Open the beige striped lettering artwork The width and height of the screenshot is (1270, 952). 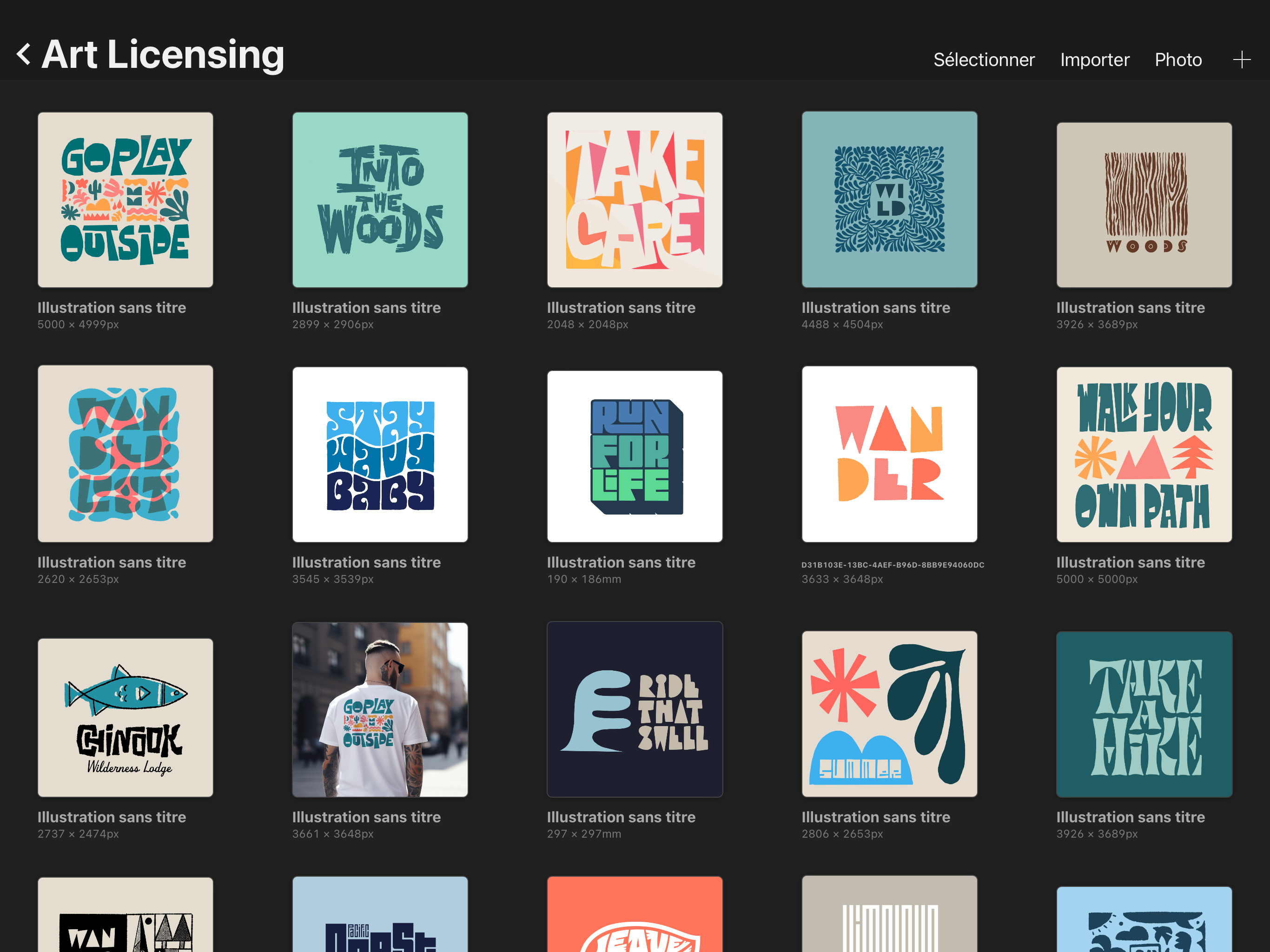pyautogui.click(x=889, y=914)
